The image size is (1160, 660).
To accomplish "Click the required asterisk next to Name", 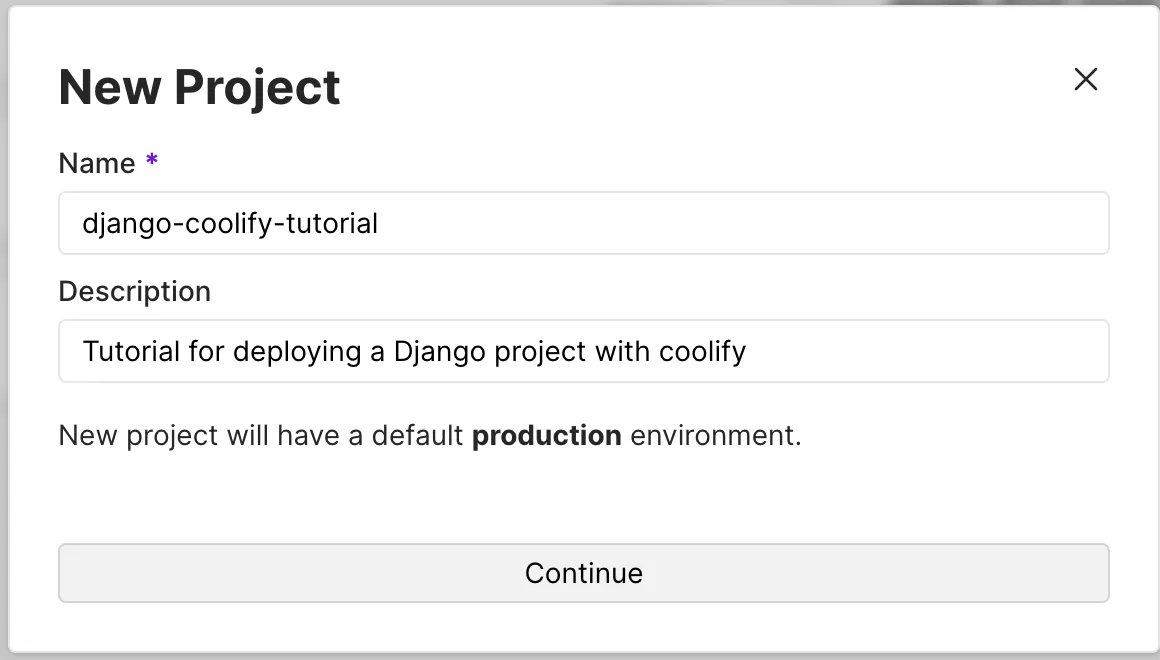I will pyautogui.click(x=151, y=160).
